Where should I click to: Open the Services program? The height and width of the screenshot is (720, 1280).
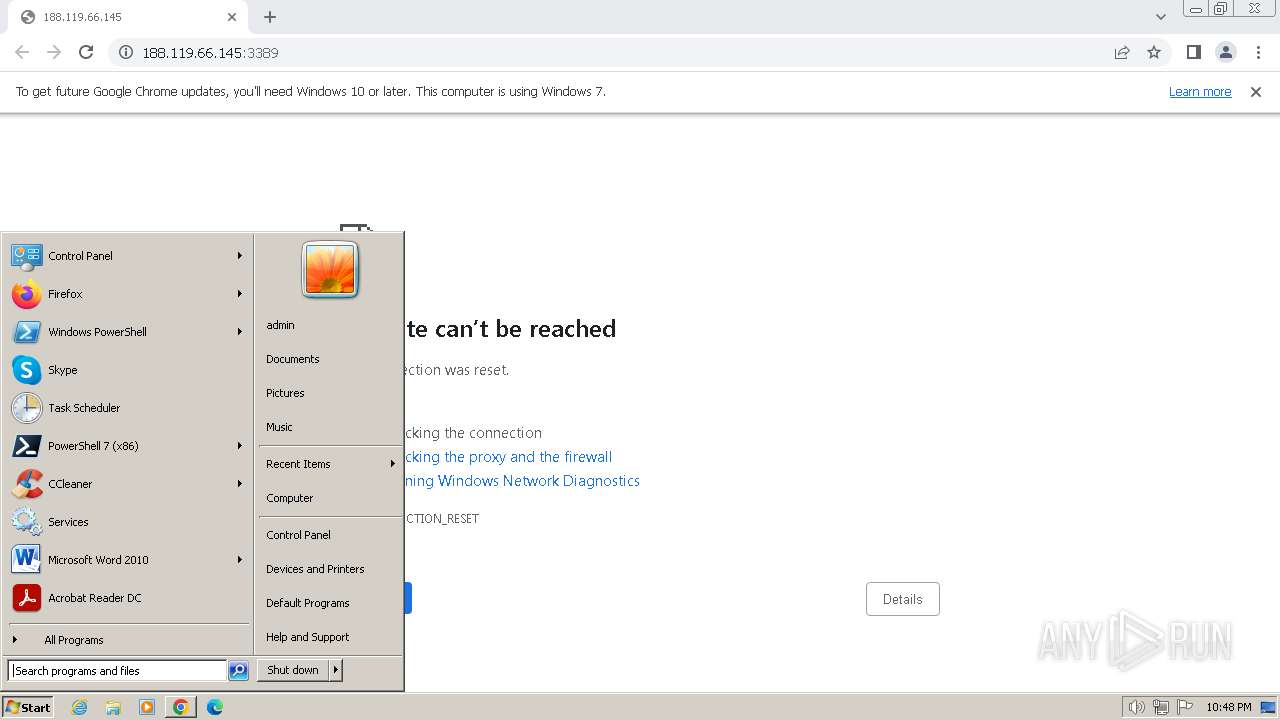click(x=127, y=522)
